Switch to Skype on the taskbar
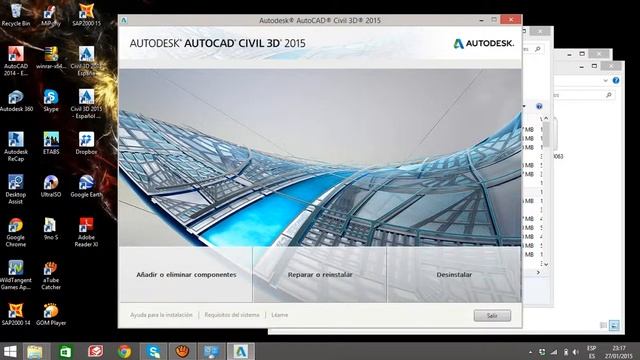 [x=154, y=351]
